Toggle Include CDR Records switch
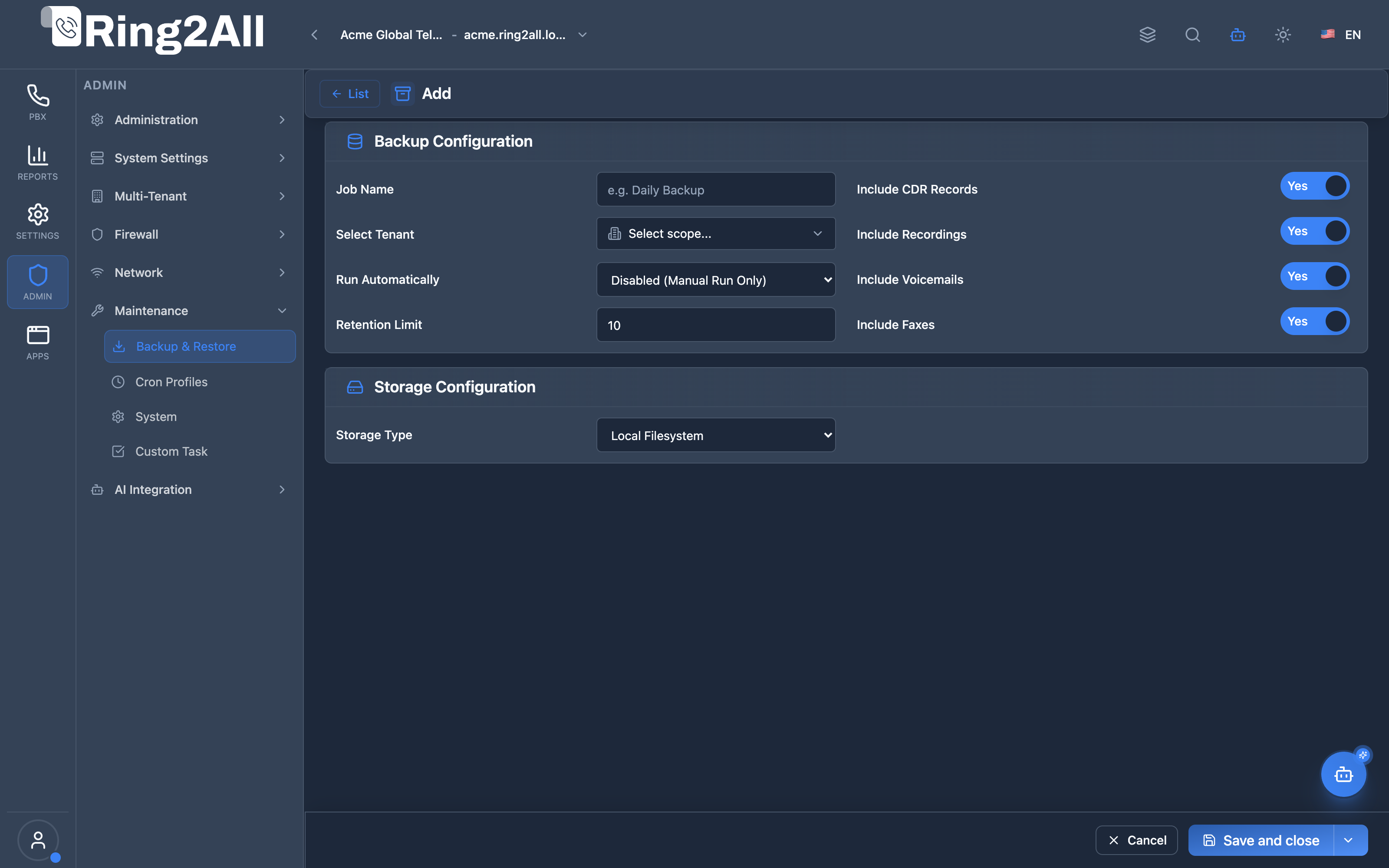The width and height of the screenshot is (1389, 868). pyautogui.click(x=1314, y=186)
